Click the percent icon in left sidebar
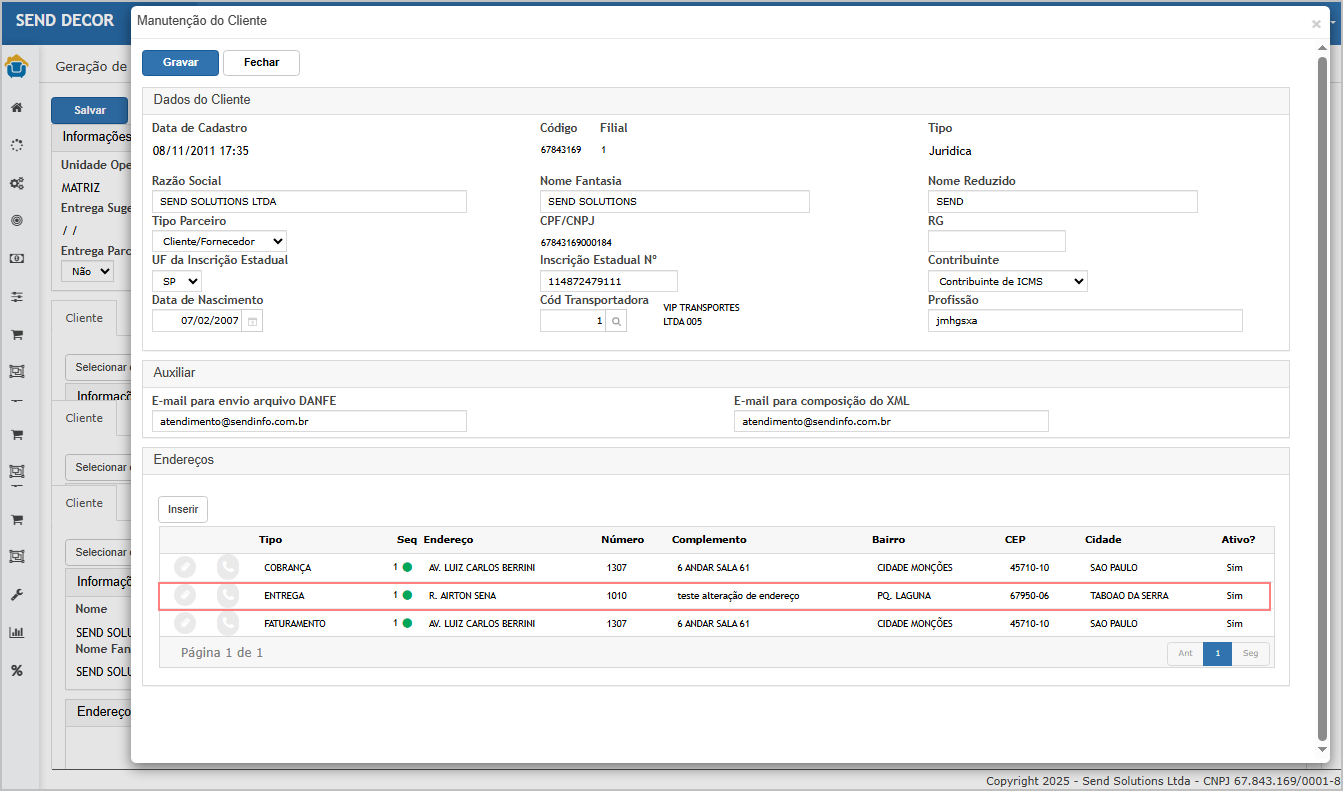1343x791 pixels. (x=17, y=670)
